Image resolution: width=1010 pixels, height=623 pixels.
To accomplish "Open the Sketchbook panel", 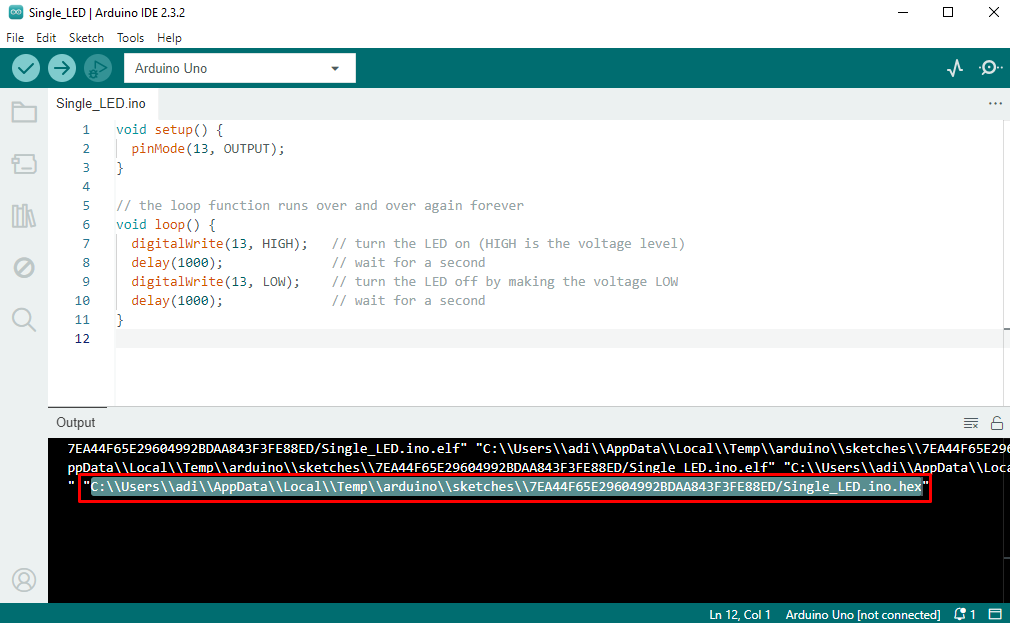I will 24,112.
